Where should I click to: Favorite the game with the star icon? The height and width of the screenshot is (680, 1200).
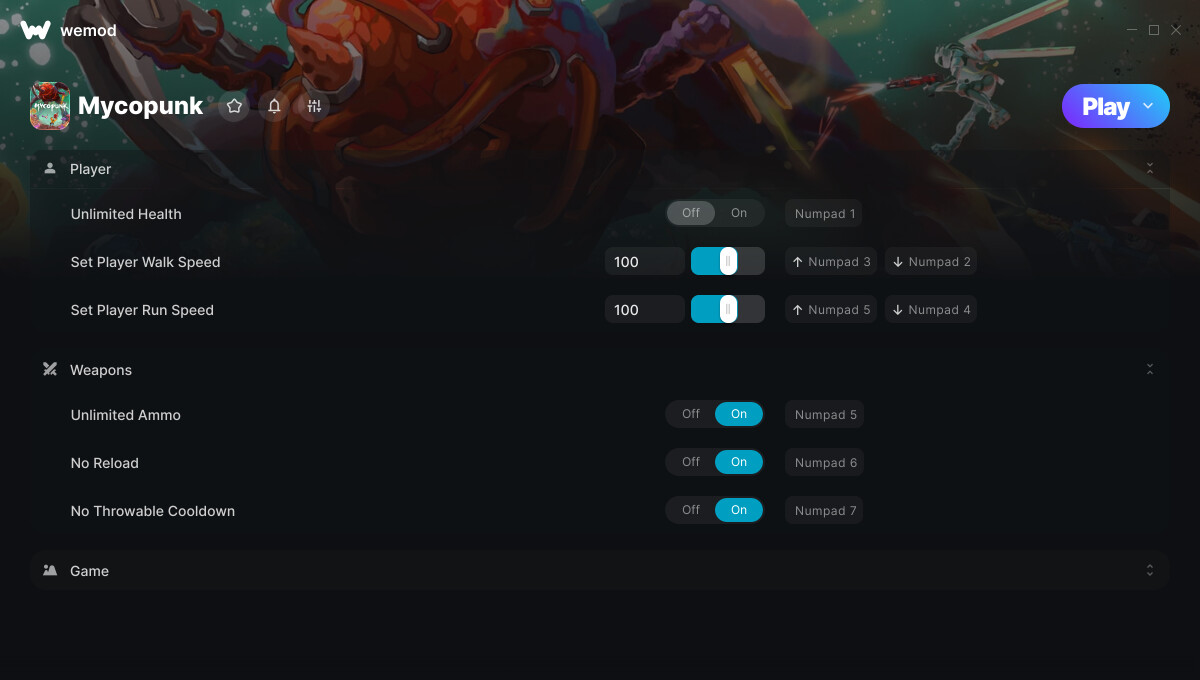click(234, 106)
